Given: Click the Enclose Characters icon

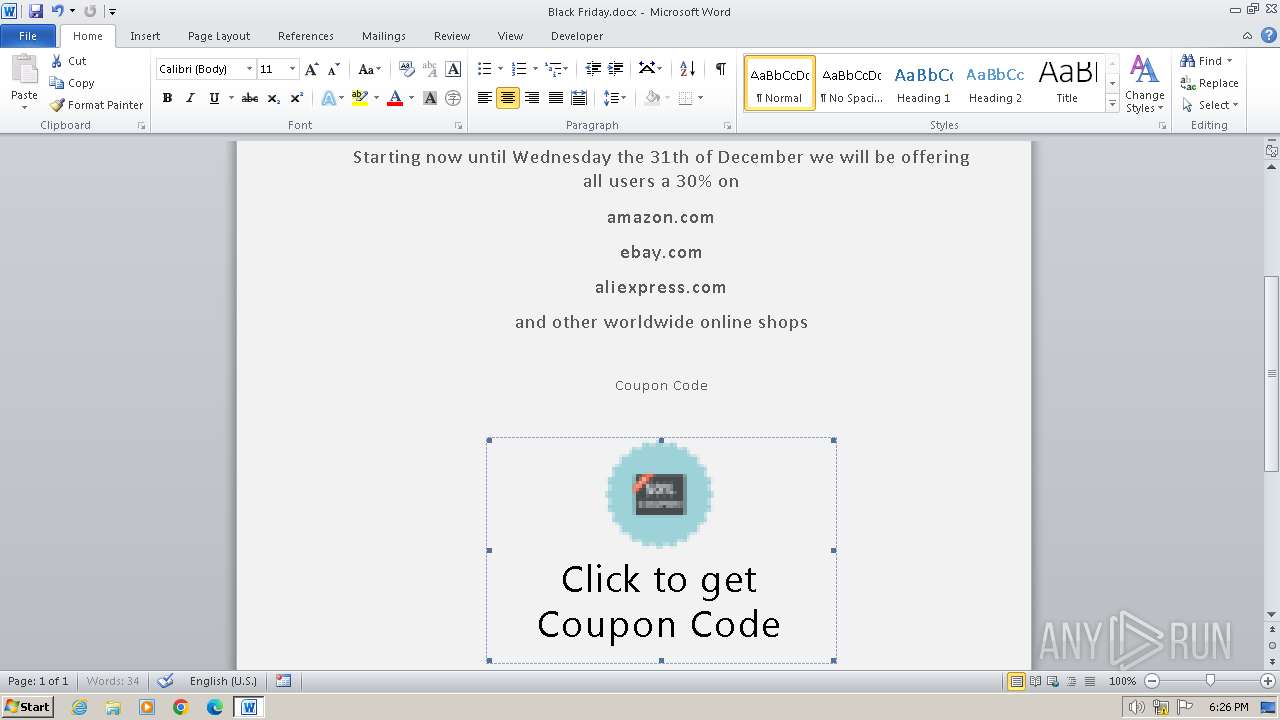Looking at the screenshot, I should pos(453,98).
